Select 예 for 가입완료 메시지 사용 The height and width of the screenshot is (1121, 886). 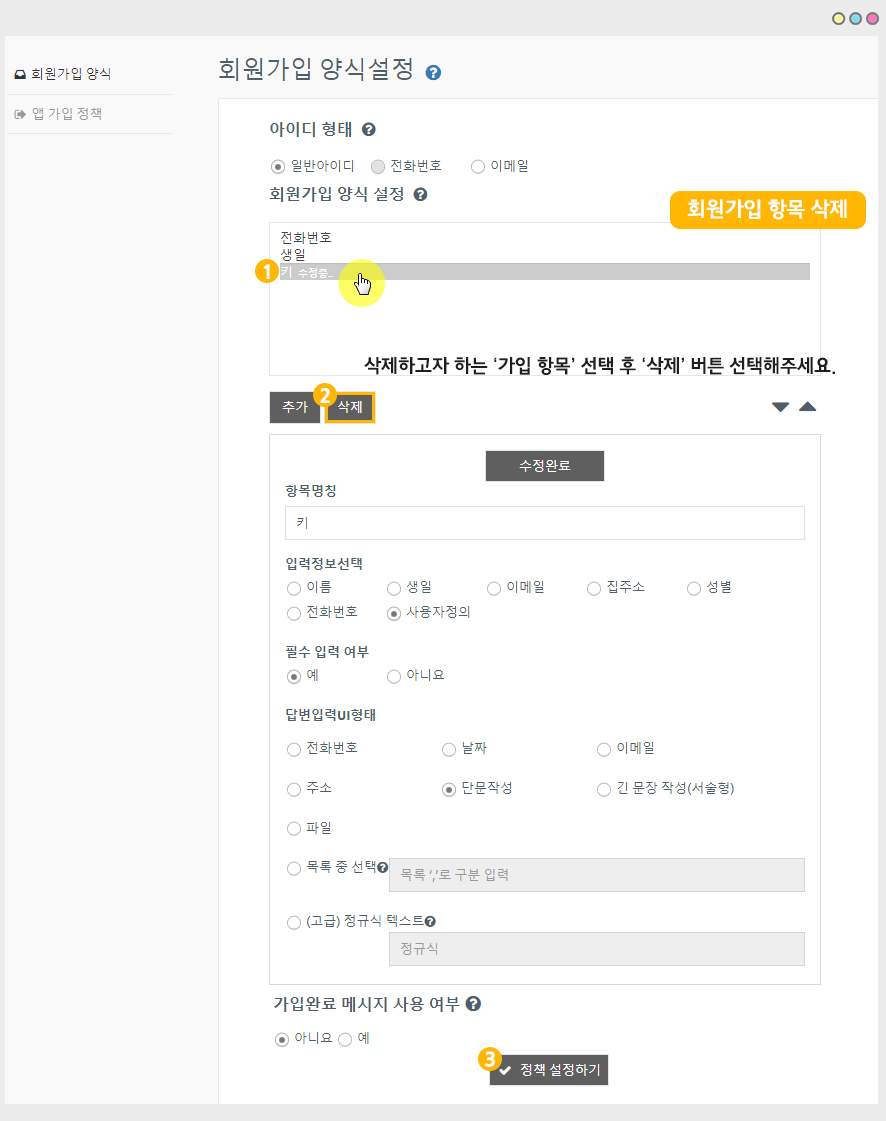(x=345, y=1039)
